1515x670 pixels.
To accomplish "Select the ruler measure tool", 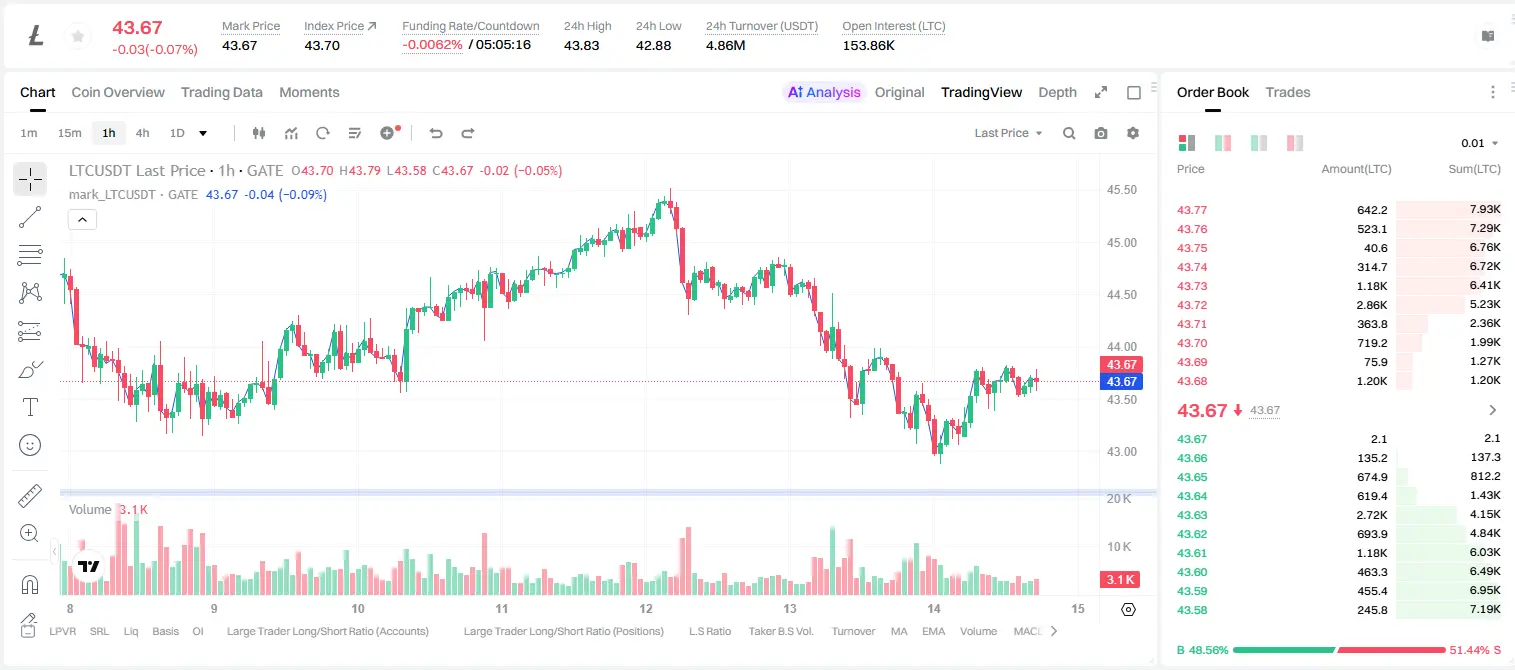I will (x=30, y=496).
